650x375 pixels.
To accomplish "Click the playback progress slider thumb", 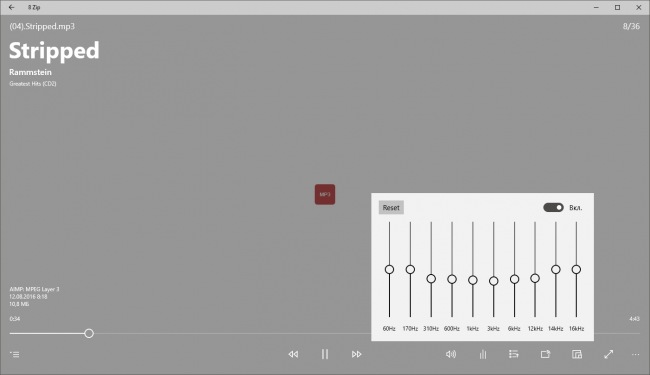I will point(89,333).
